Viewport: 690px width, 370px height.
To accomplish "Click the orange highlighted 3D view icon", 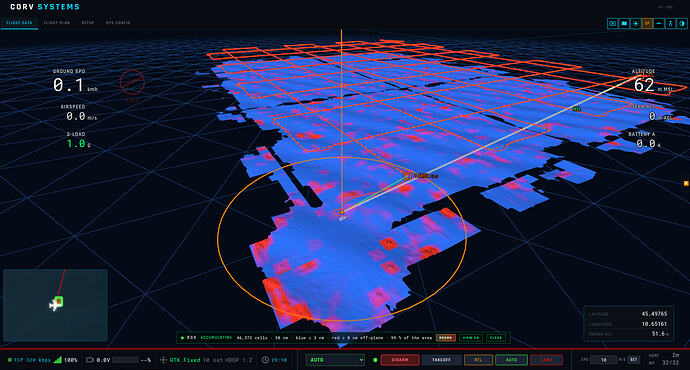I will point(647,23).
